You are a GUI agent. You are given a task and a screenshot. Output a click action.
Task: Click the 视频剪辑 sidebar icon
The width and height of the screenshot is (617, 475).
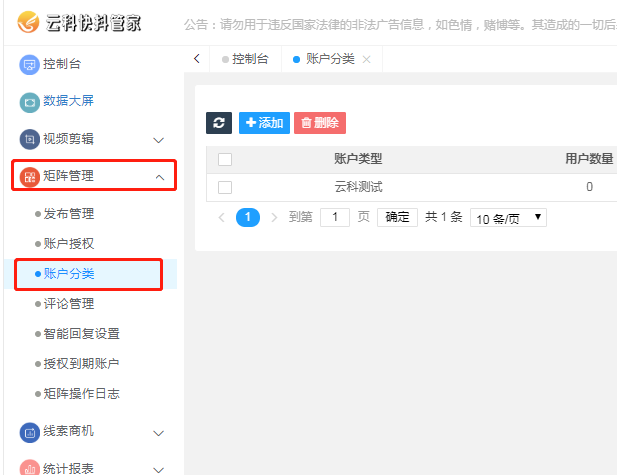click(x=29, y=139)
